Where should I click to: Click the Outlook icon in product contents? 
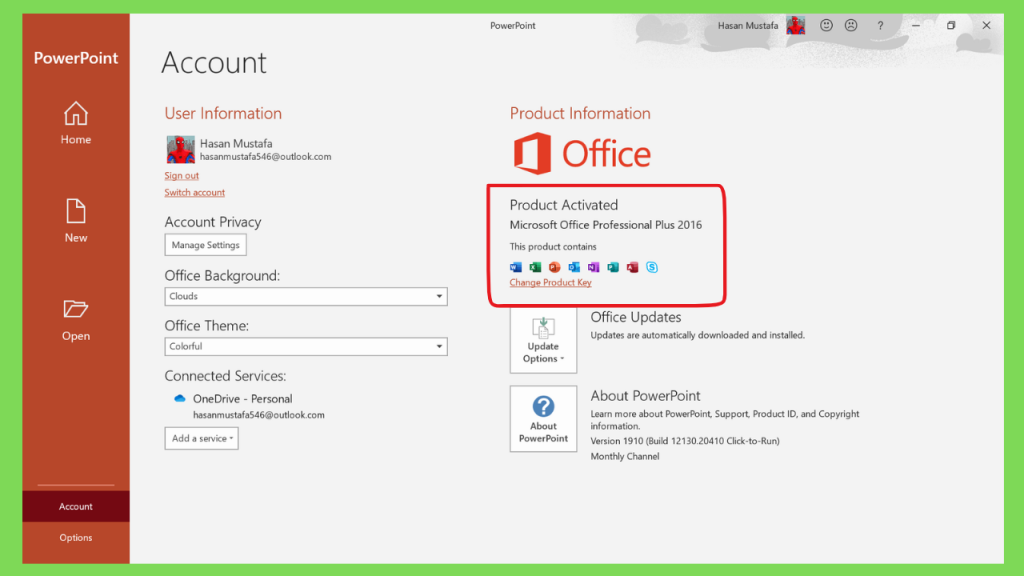tap(574, 267)
